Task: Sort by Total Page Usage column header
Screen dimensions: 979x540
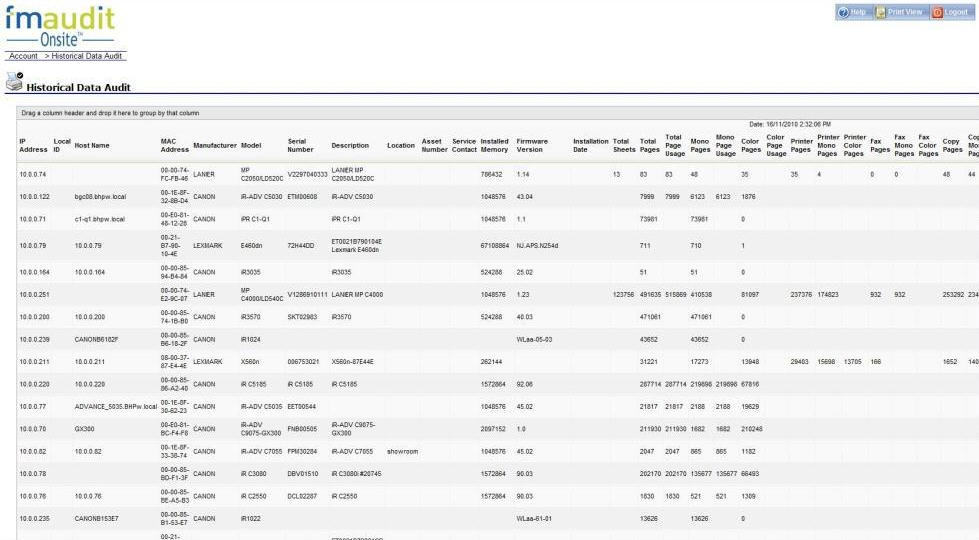Action: point(675,145)
